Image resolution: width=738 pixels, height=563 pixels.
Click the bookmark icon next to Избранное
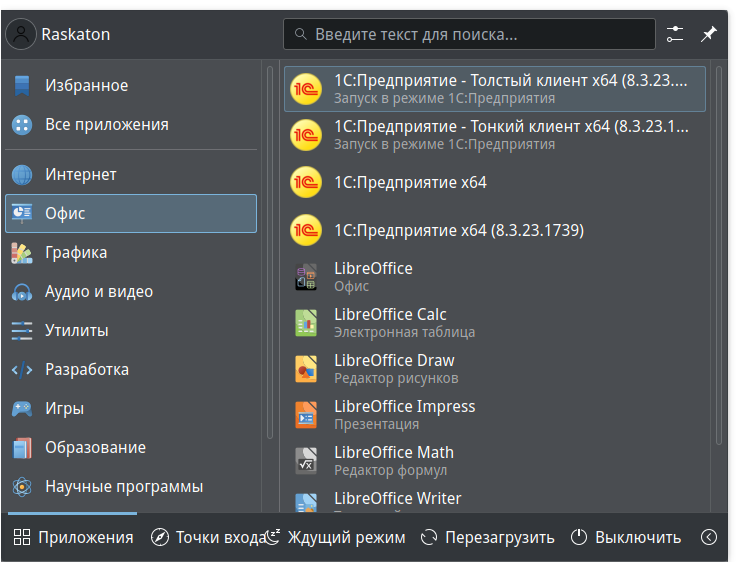pos(22,86)
